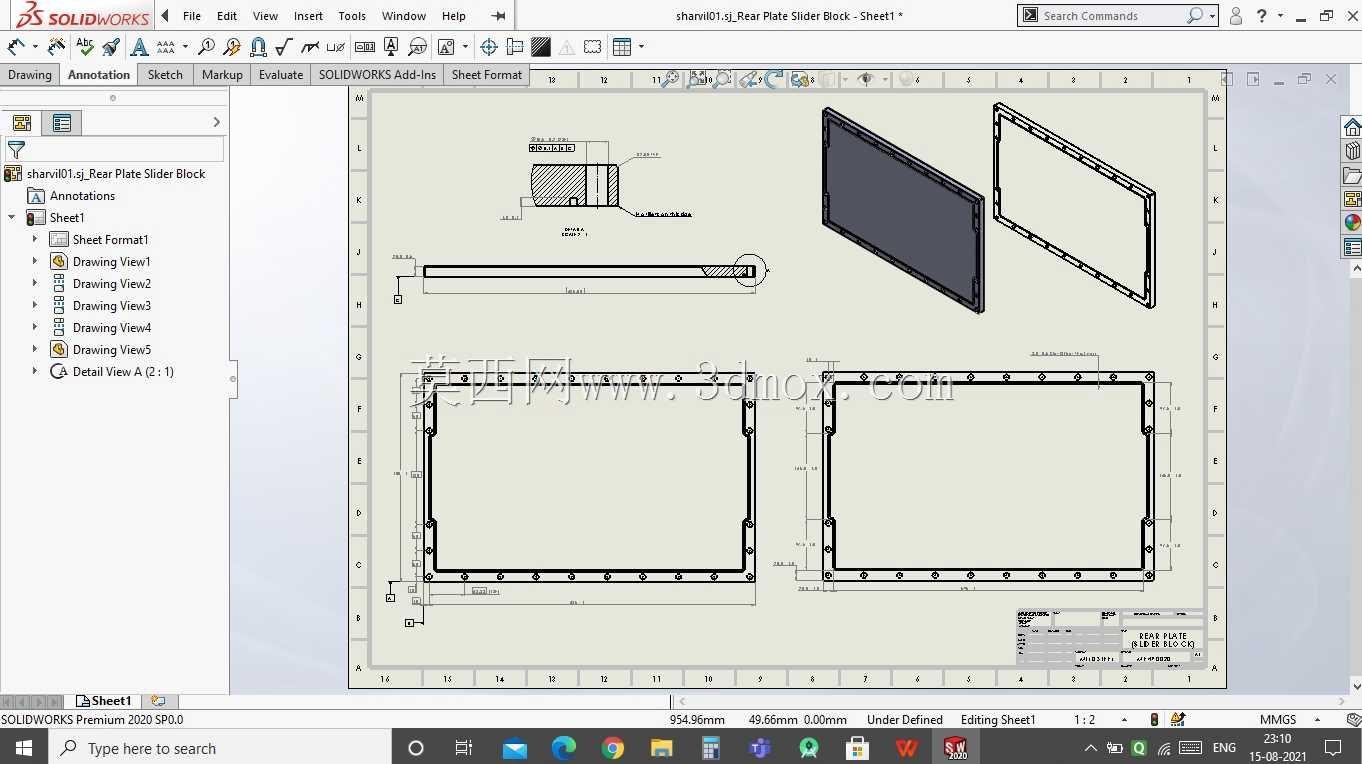Add a Hole Callout
1362x764 pixels.
pos(336,46)
